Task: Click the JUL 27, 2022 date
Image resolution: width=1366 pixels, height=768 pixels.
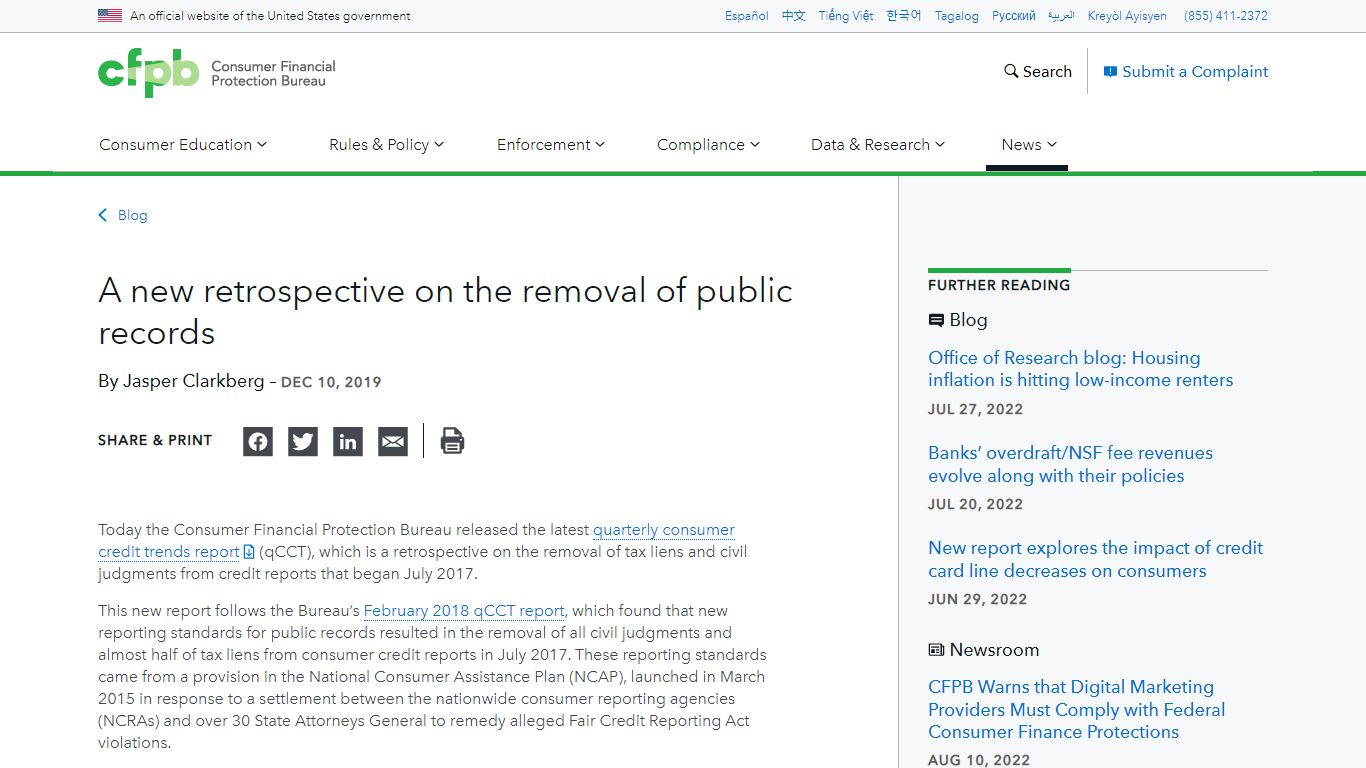Action: click(x=975, y=409)
